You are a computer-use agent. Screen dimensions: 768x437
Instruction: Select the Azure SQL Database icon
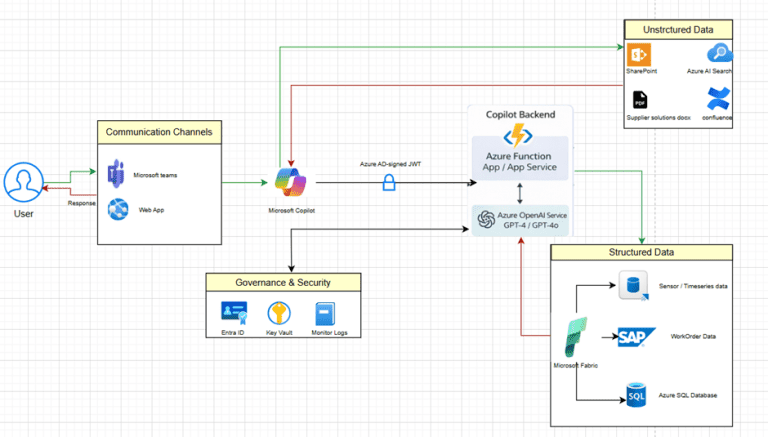coord(636,395)
